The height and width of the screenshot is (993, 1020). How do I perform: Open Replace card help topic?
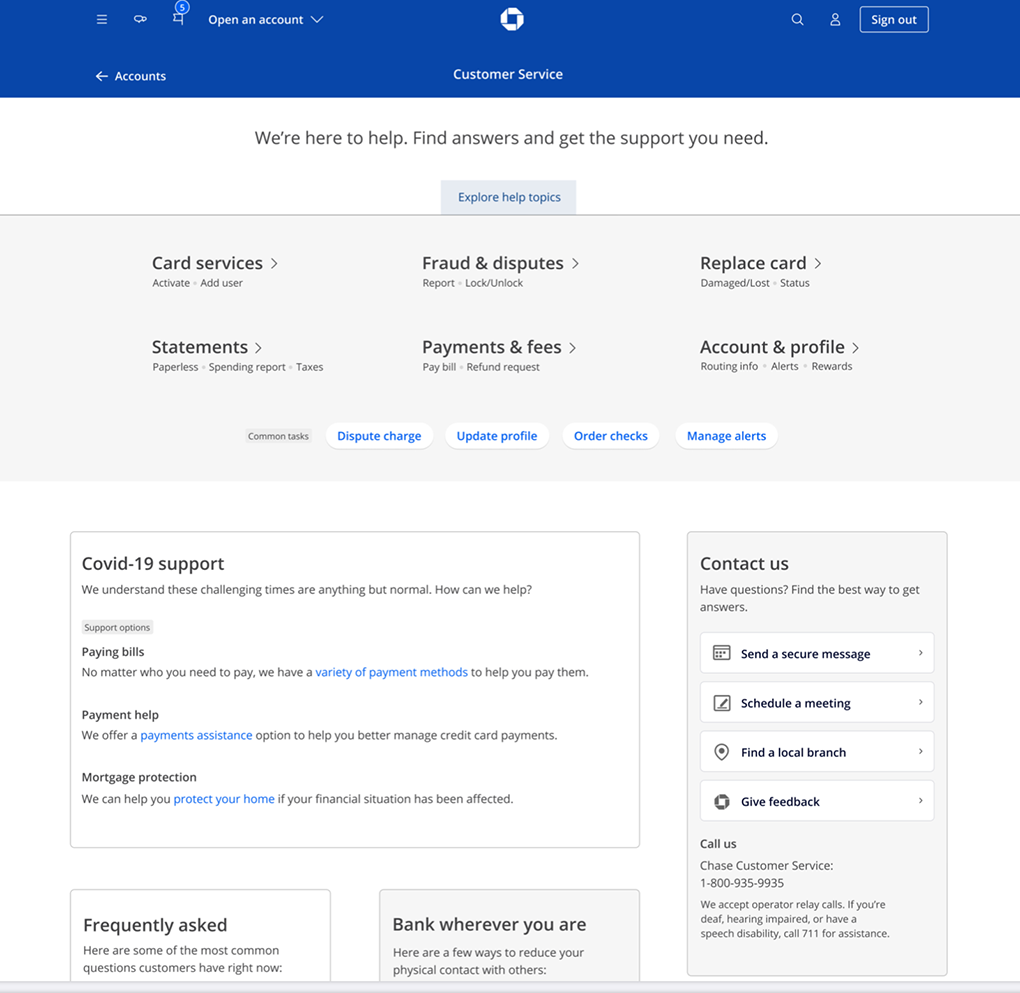(760, 263)
